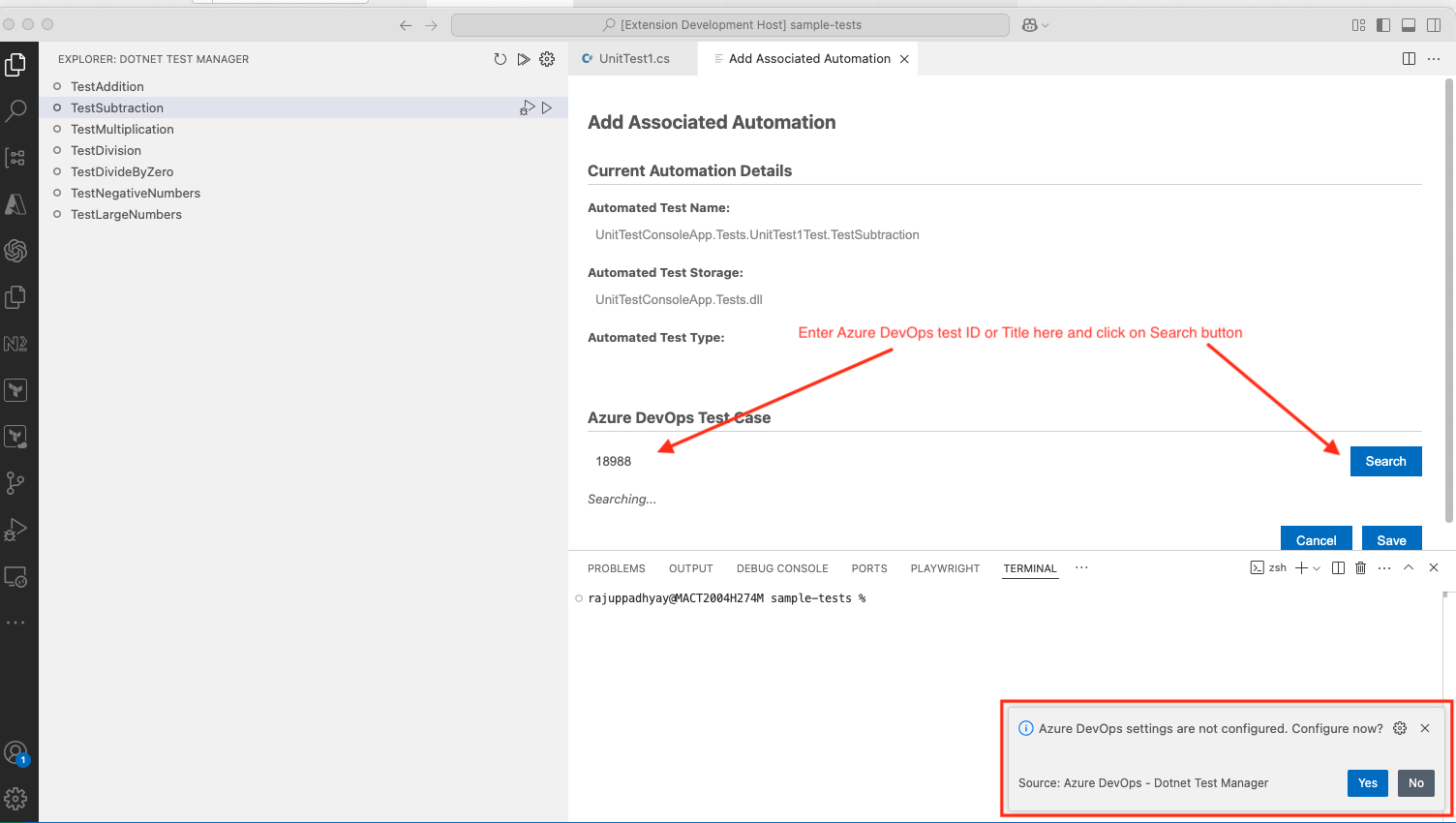Select the zsh terminal label
Viewport: 1456px width, 823px height.
click(1268, 568)
